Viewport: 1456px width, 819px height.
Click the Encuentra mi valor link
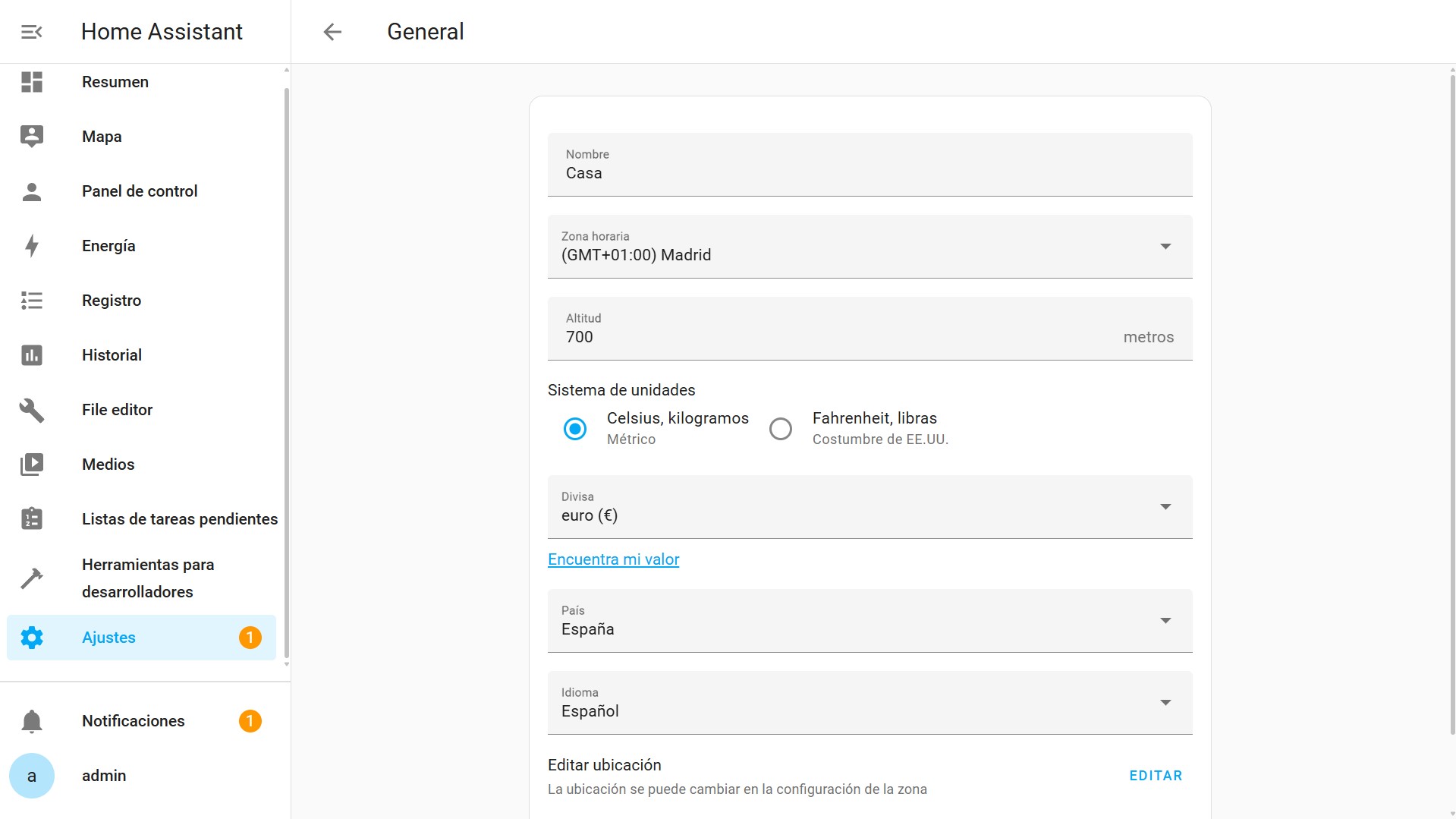(613, 559)
